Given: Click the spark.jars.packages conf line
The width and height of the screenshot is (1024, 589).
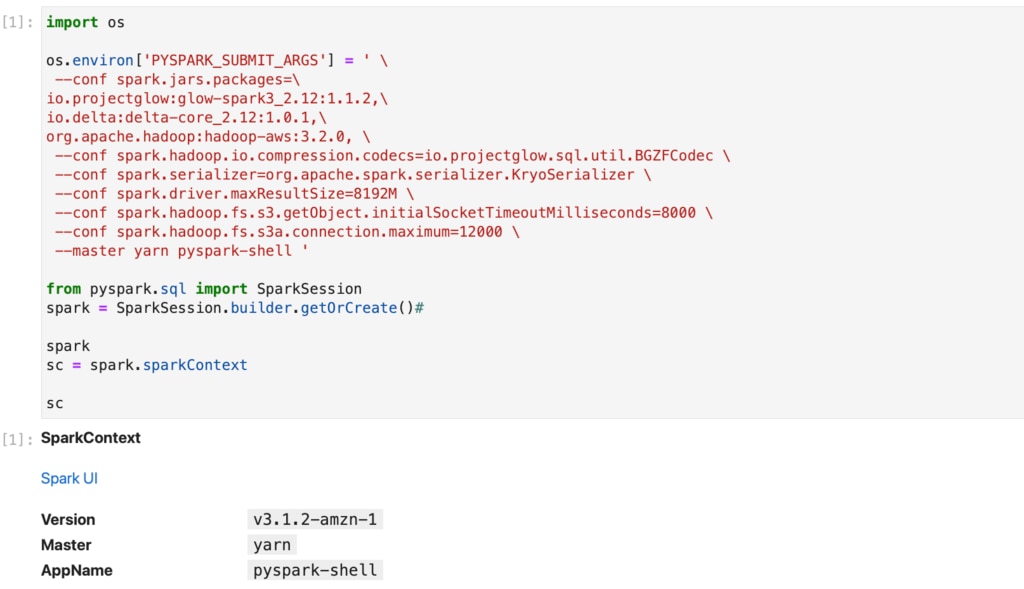Looking at the screenshot, I should coord(177,80).
